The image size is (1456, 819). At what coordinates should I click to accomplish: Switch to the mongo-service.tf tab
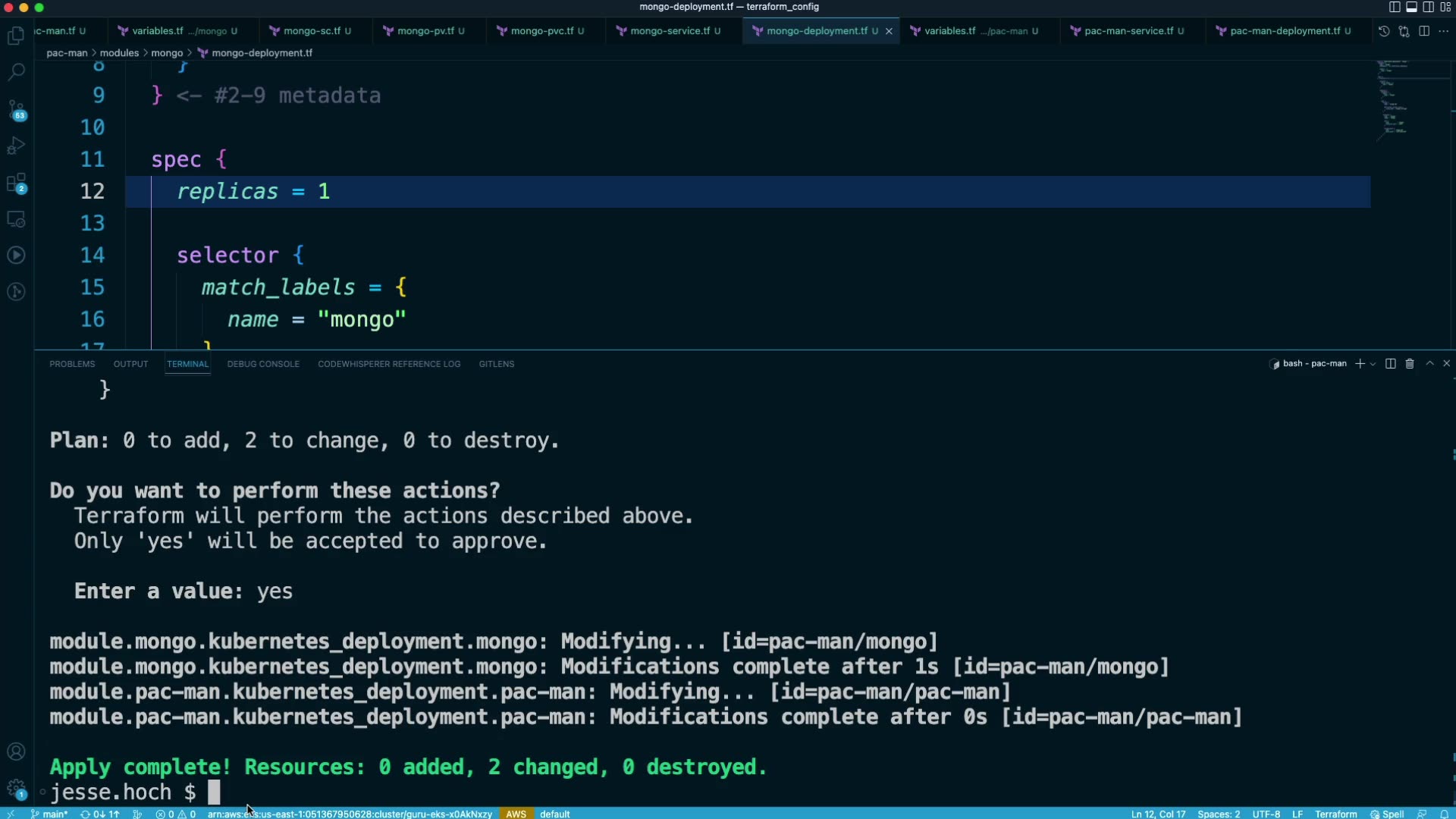pyautogui.click(x=670, y=31)
